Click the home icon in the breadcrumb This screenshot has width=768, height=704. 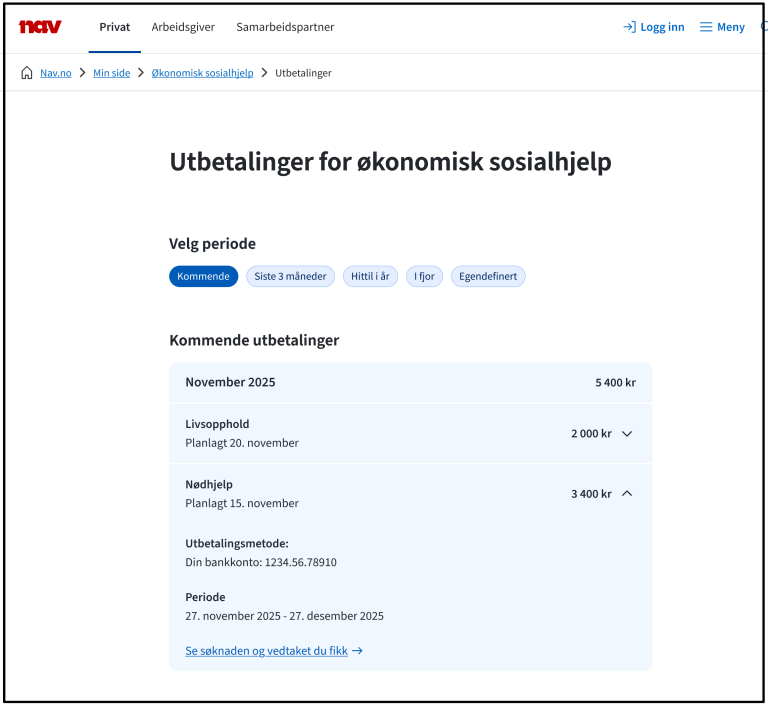[27, 73]
